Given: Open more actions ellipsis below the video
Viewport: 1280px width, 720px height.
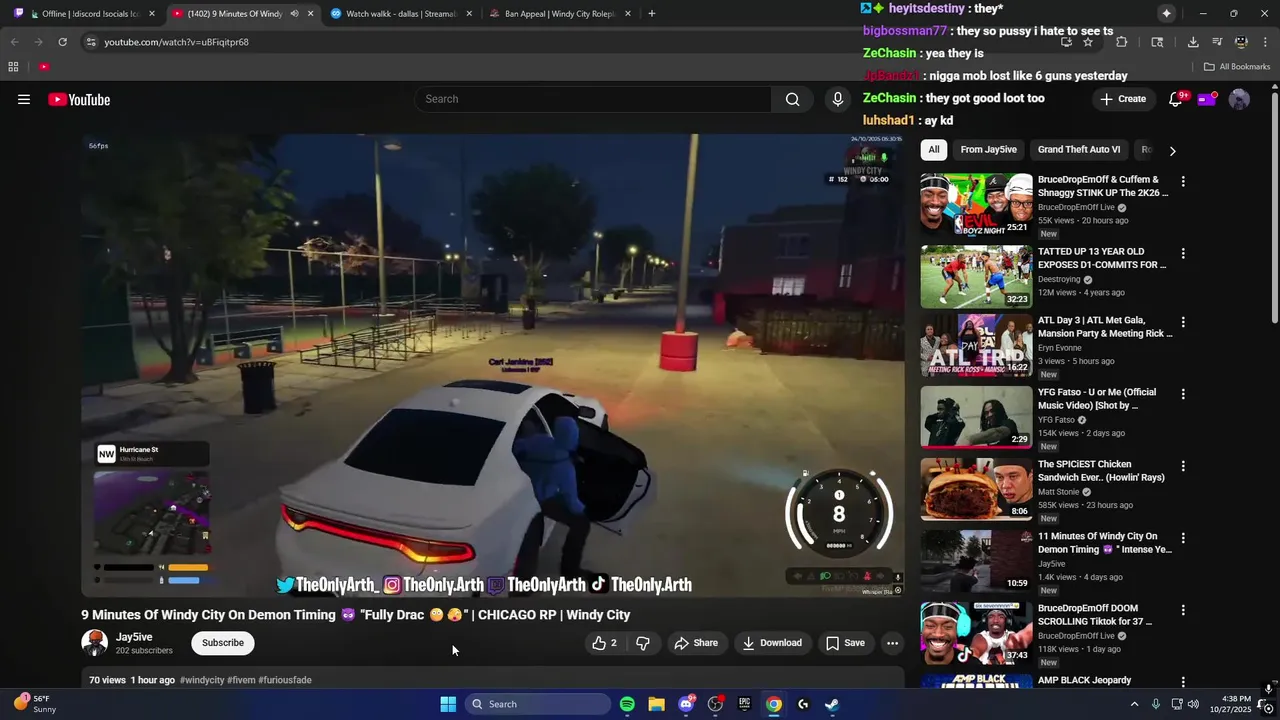Looking at the screenshot, I should click(892, 643).
